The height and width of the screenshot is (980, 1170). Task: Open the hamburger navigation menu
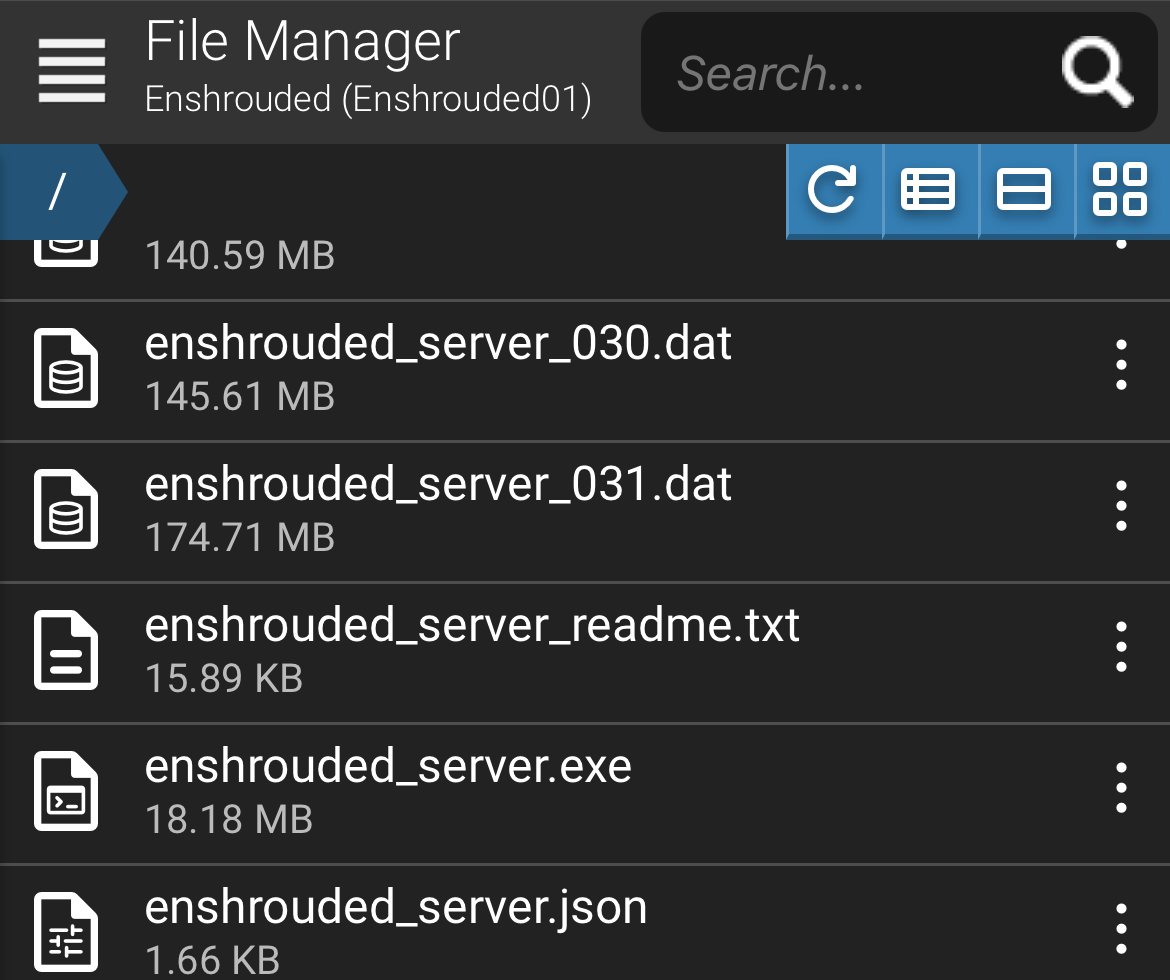click(72, 71)
